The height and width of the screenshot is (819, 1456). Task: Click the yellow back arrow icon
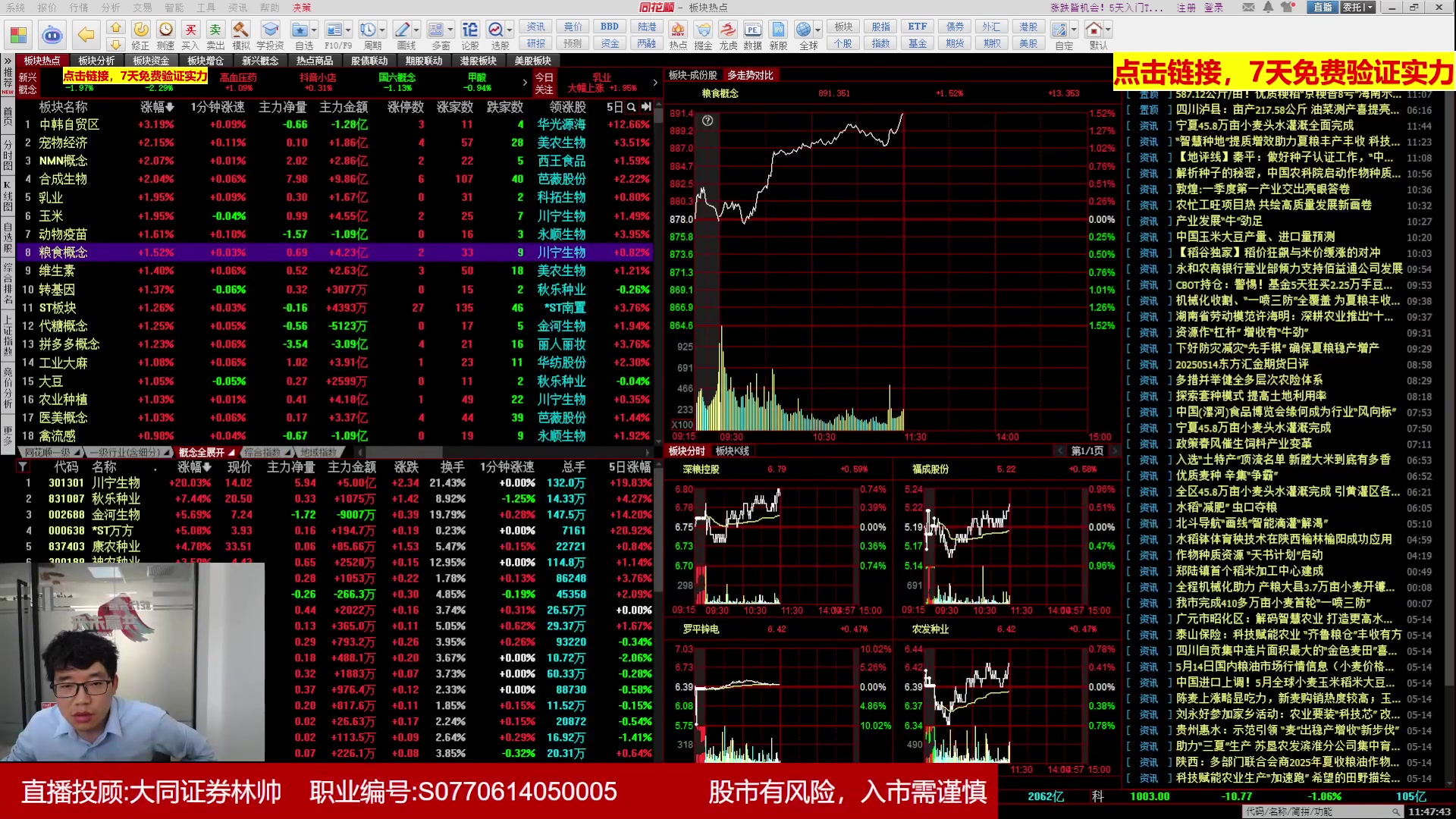point(86,34)
